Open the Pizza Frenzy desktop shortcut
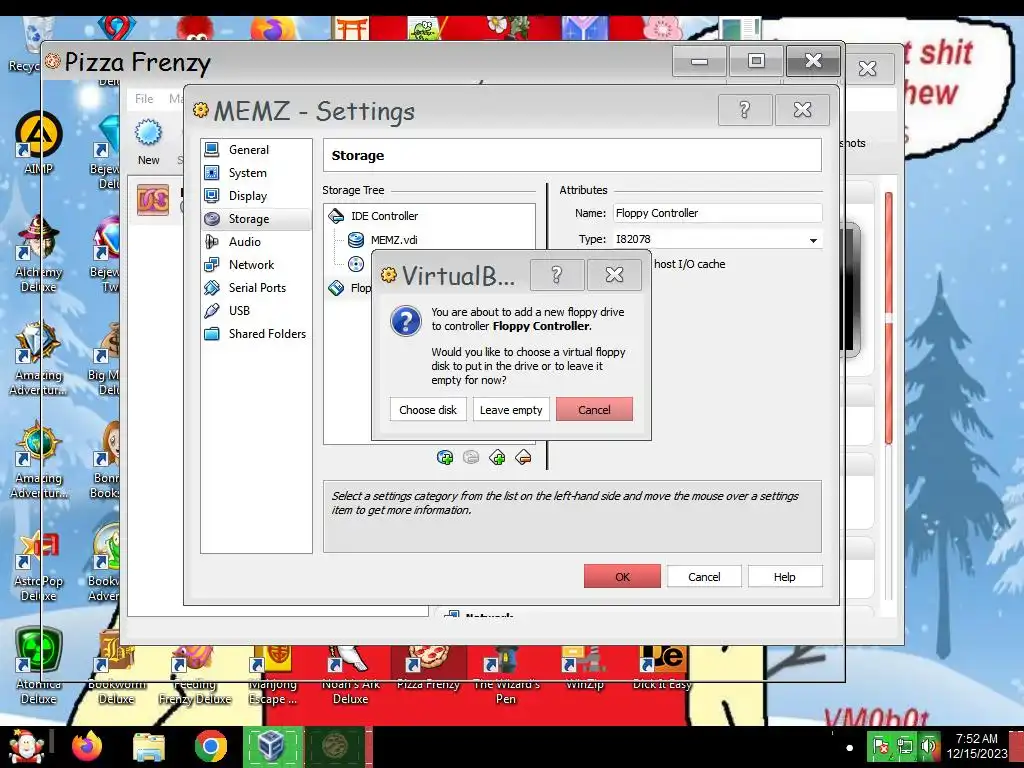The width and height of the screenshot is (1024, 768). (428, 668)
